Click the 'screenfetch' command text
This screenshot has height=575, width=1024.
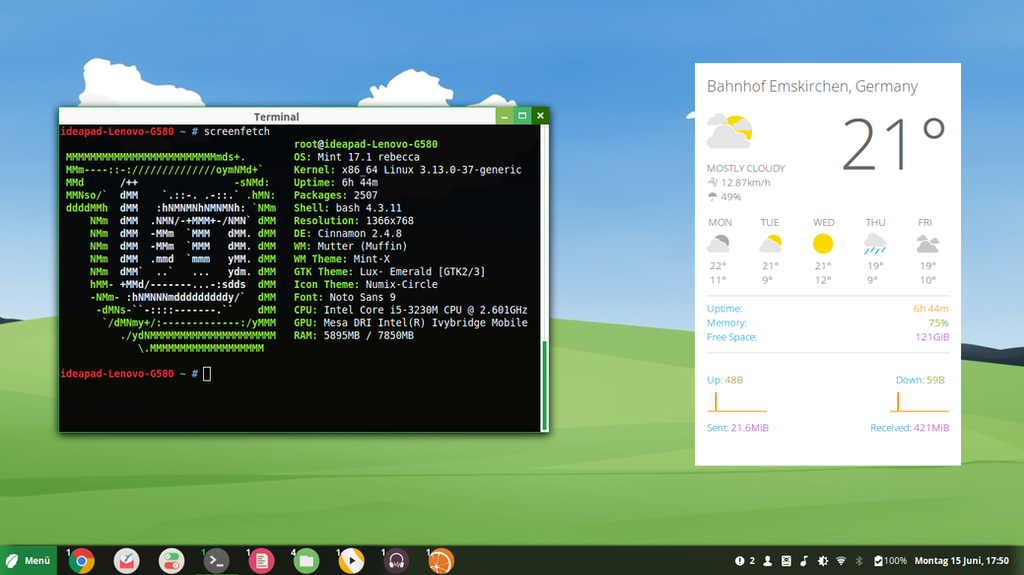coord(236,131)
